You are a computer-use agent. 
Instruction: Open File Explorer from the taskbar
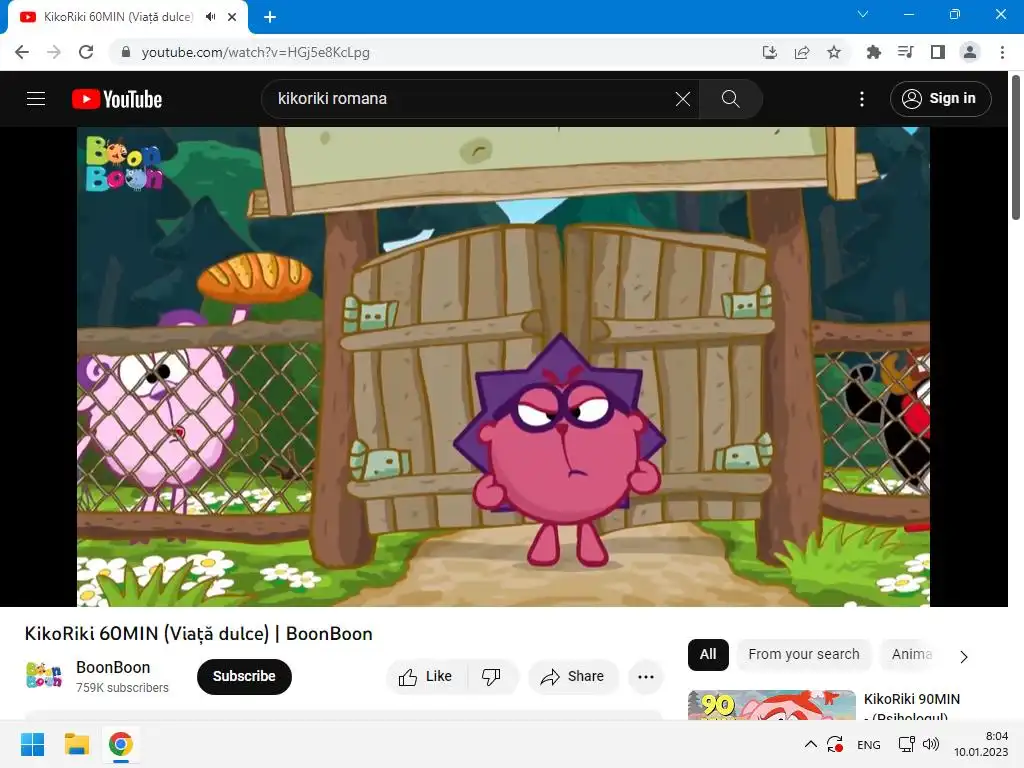(76, 744)
